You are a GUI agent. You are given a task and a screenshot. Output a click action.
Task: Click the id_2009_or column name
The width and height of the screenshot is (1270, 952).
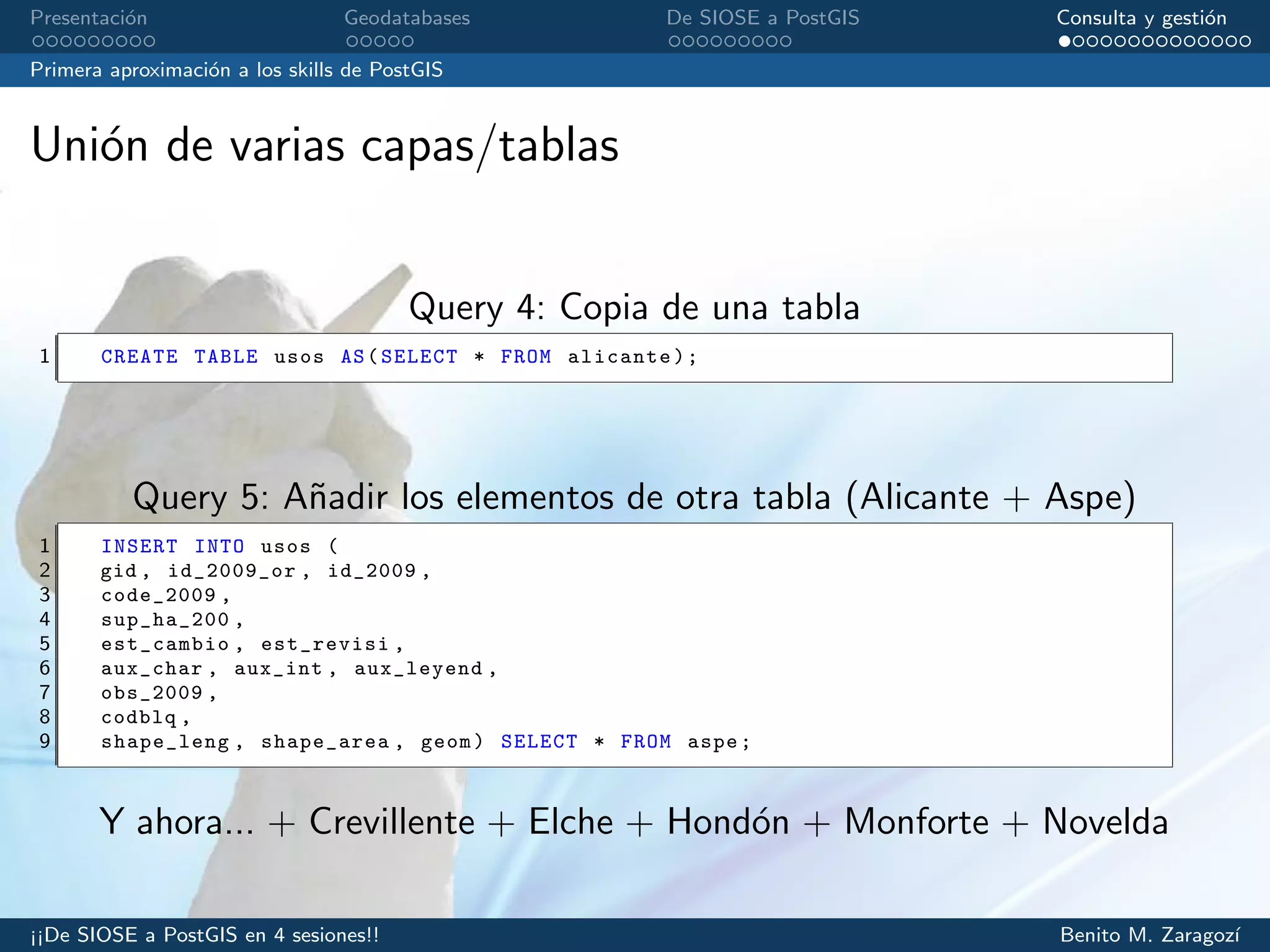pos(232,571)
